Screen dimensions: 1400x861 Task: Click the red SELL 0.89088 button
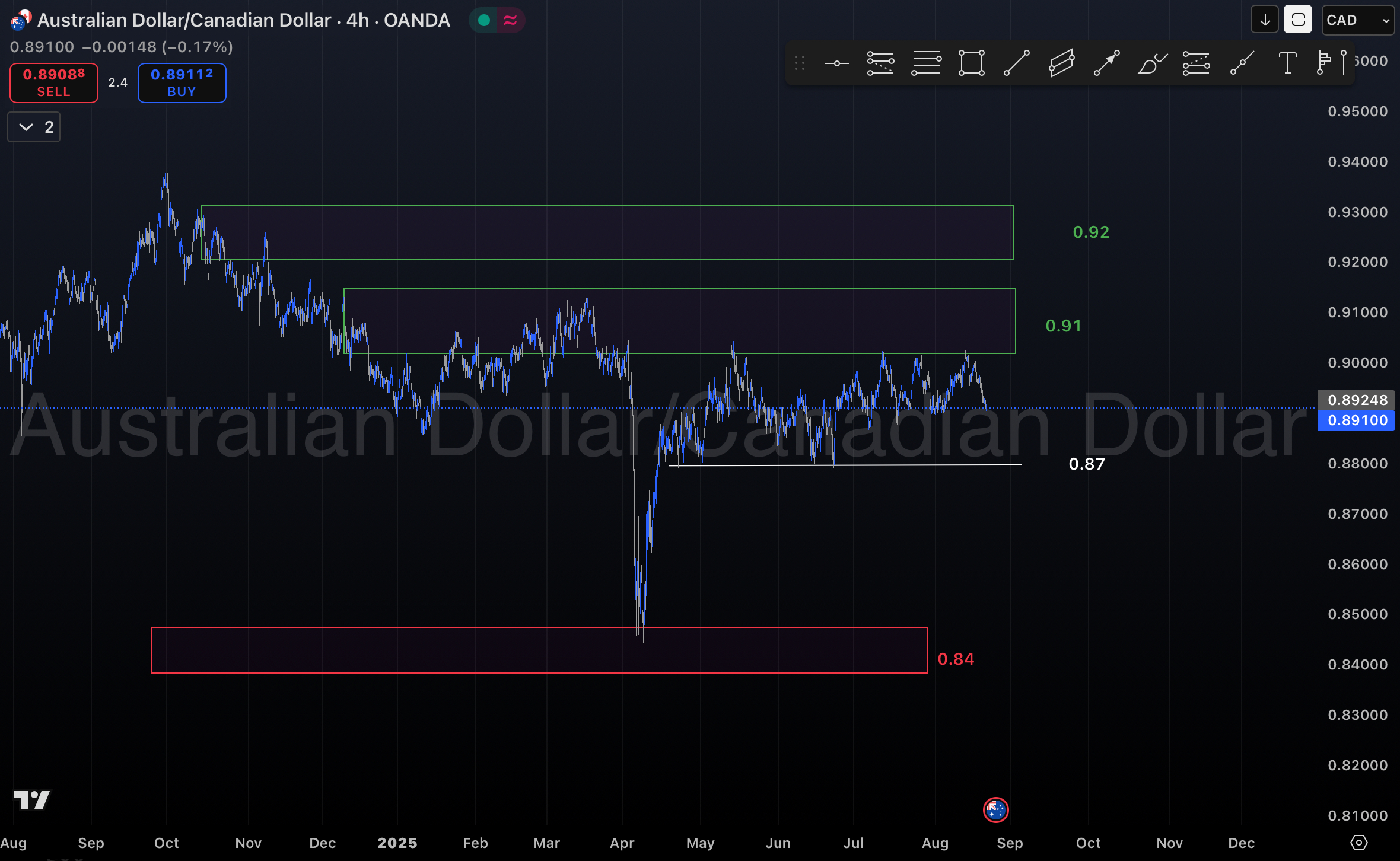(54, 82)
